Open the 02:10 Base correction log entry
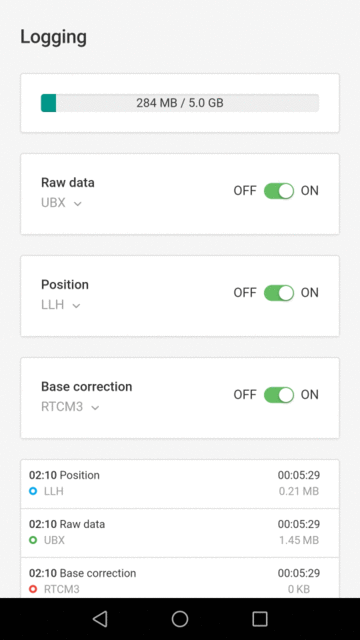This screenshot has height=640, width=360. [180, 578]
